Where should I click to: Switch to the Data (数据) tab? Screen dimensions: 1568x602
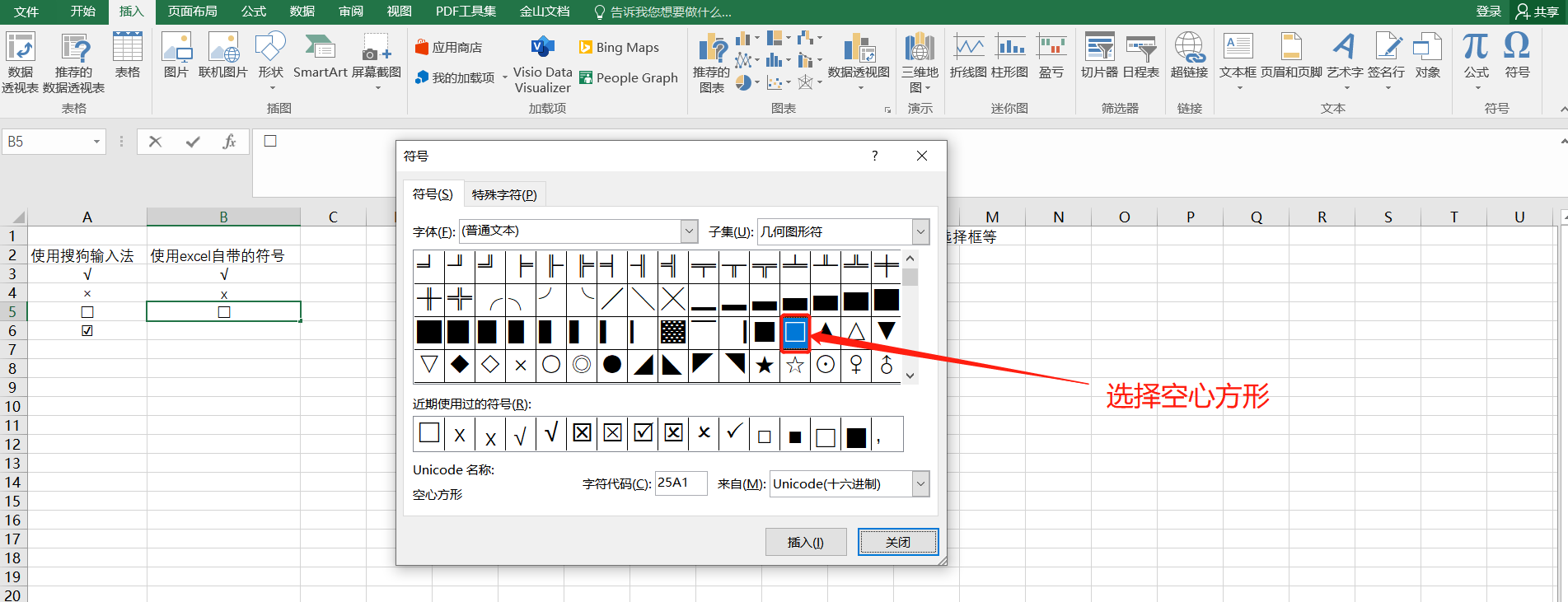(x=302, y=12)
